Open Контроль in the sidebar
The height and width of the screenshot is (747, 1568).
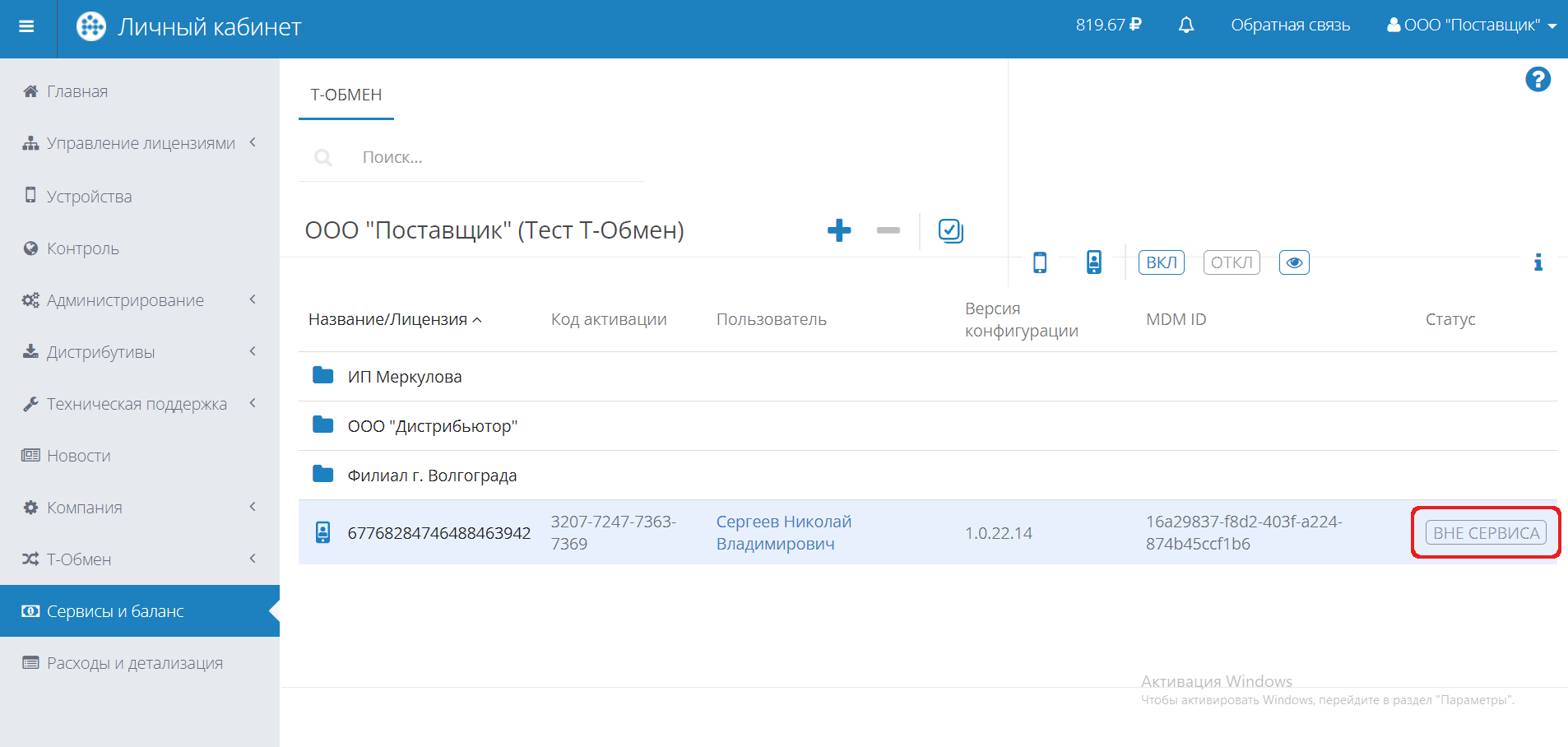(x=83, y=248)
